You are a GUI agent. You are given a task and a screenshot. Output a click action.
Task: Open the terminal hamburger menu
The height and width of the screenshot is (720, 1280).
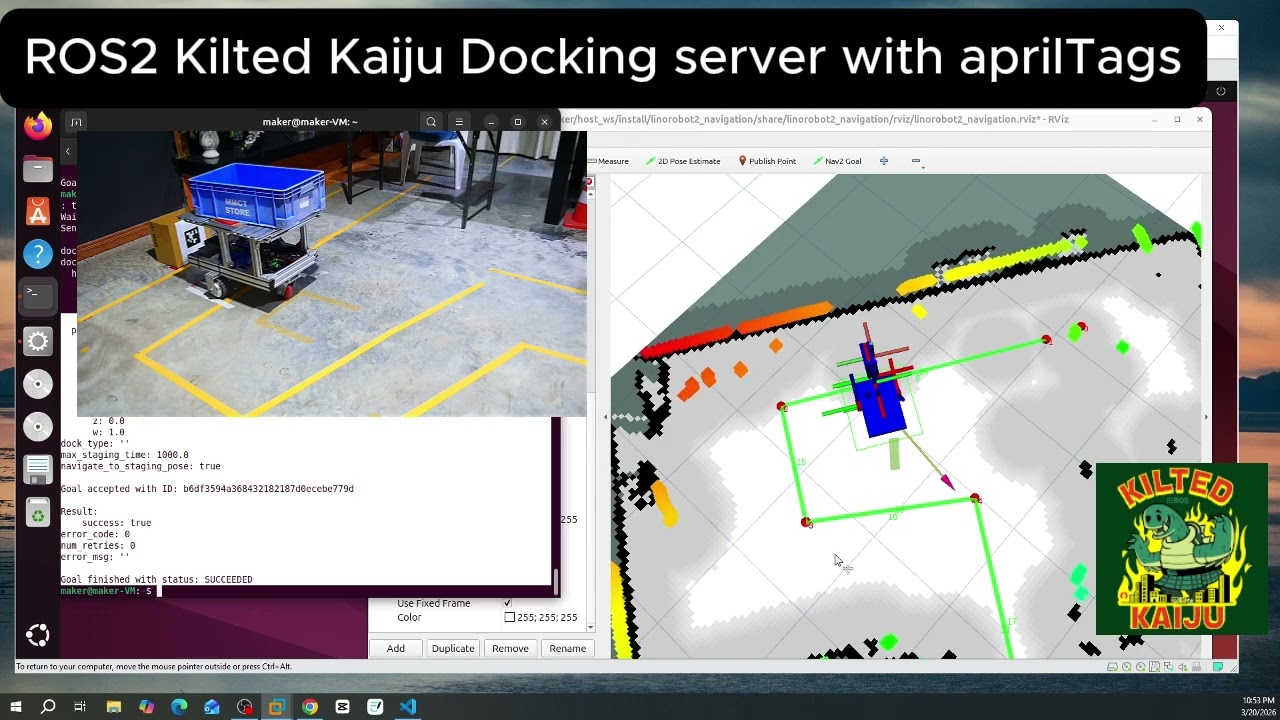click(x=459, y=122)
